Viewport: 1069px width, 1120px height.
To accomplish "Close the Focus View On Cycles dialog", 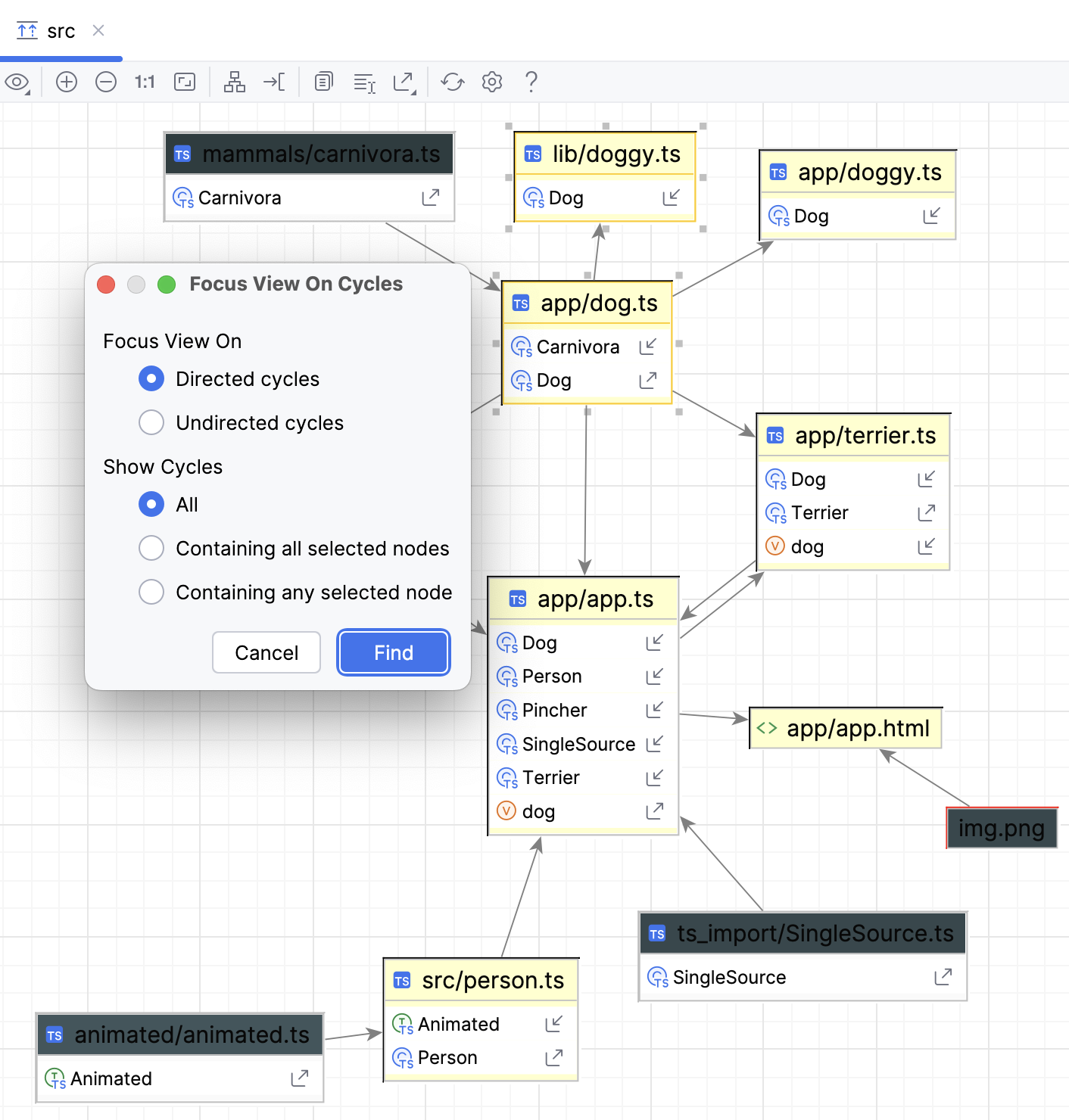I will pos(106,285).
